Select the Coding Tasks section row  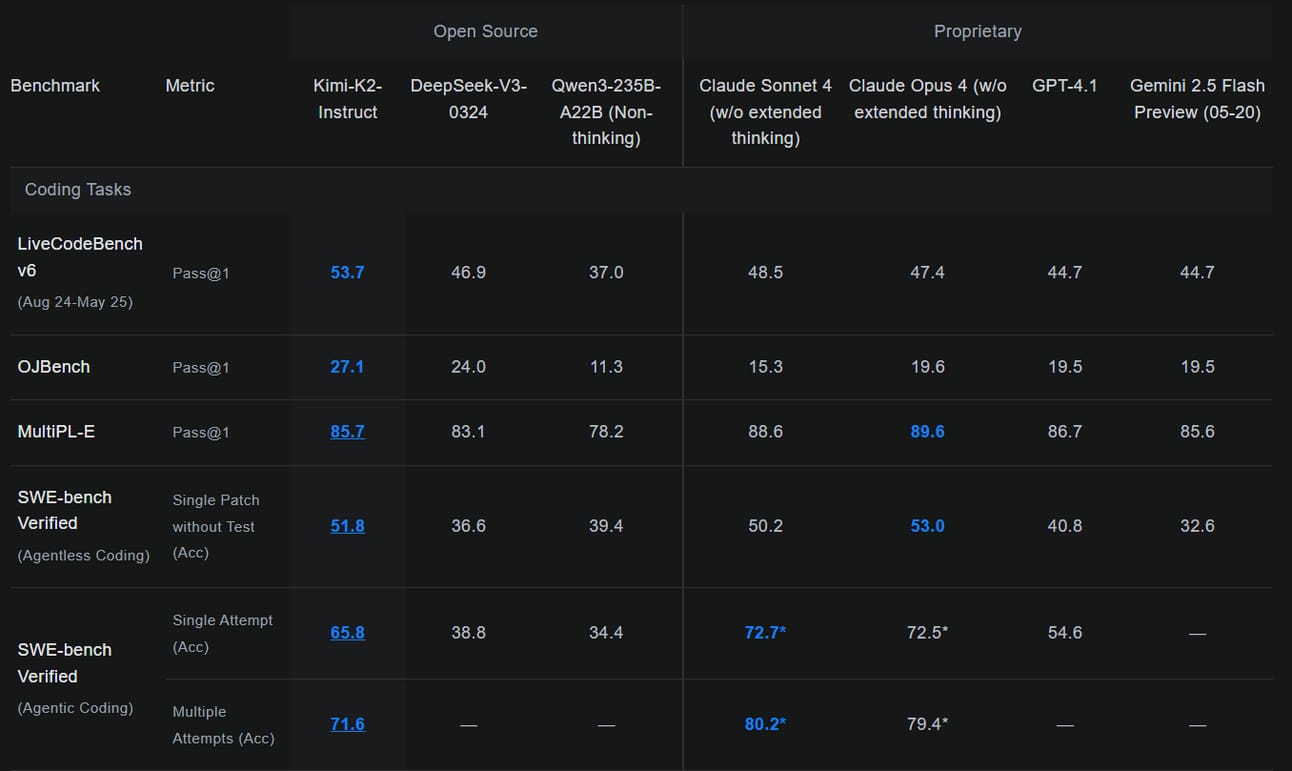coord(641,190)
